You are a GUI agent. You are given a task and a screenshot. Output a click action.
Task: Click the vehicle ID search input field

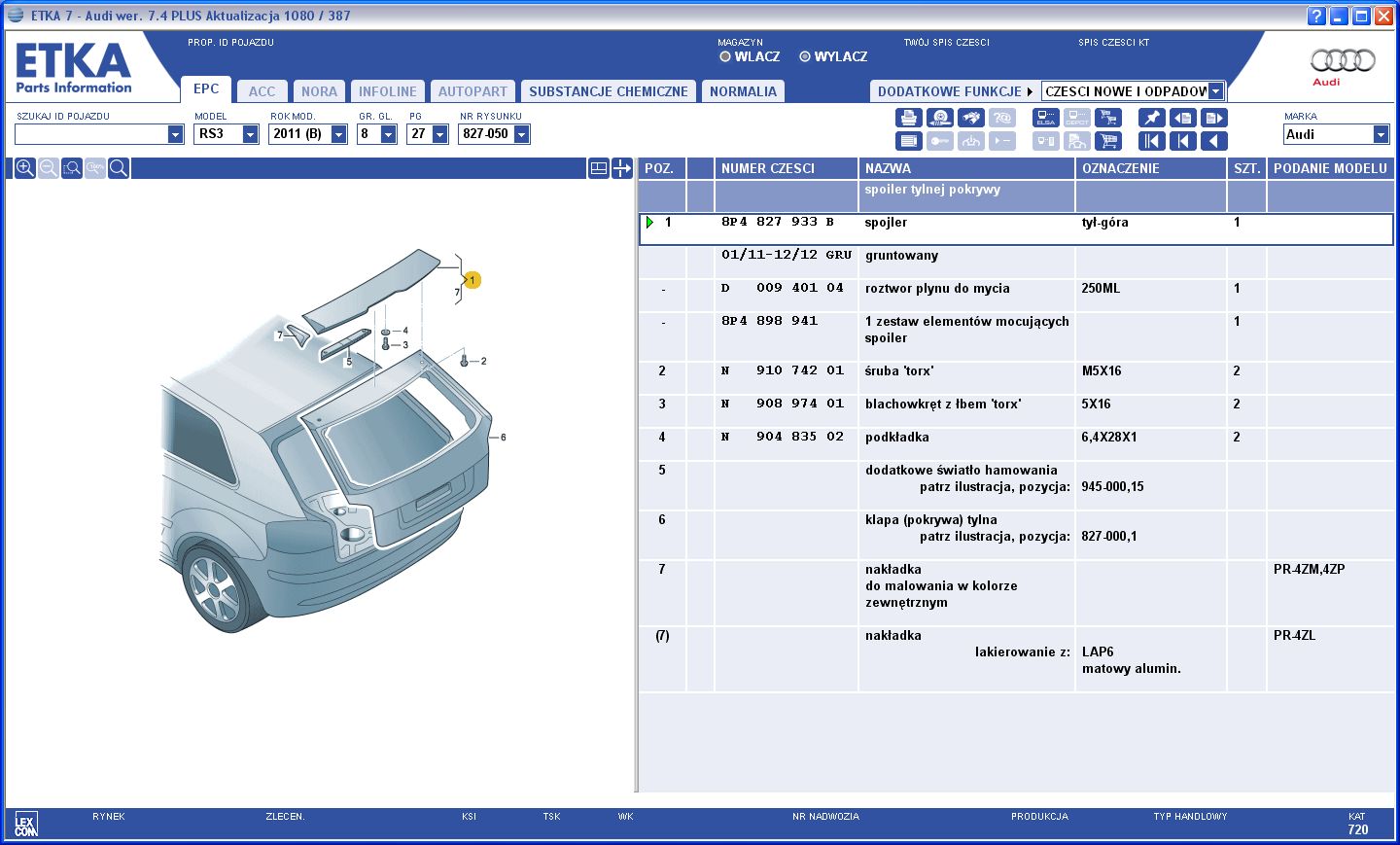tap(90, 134)
